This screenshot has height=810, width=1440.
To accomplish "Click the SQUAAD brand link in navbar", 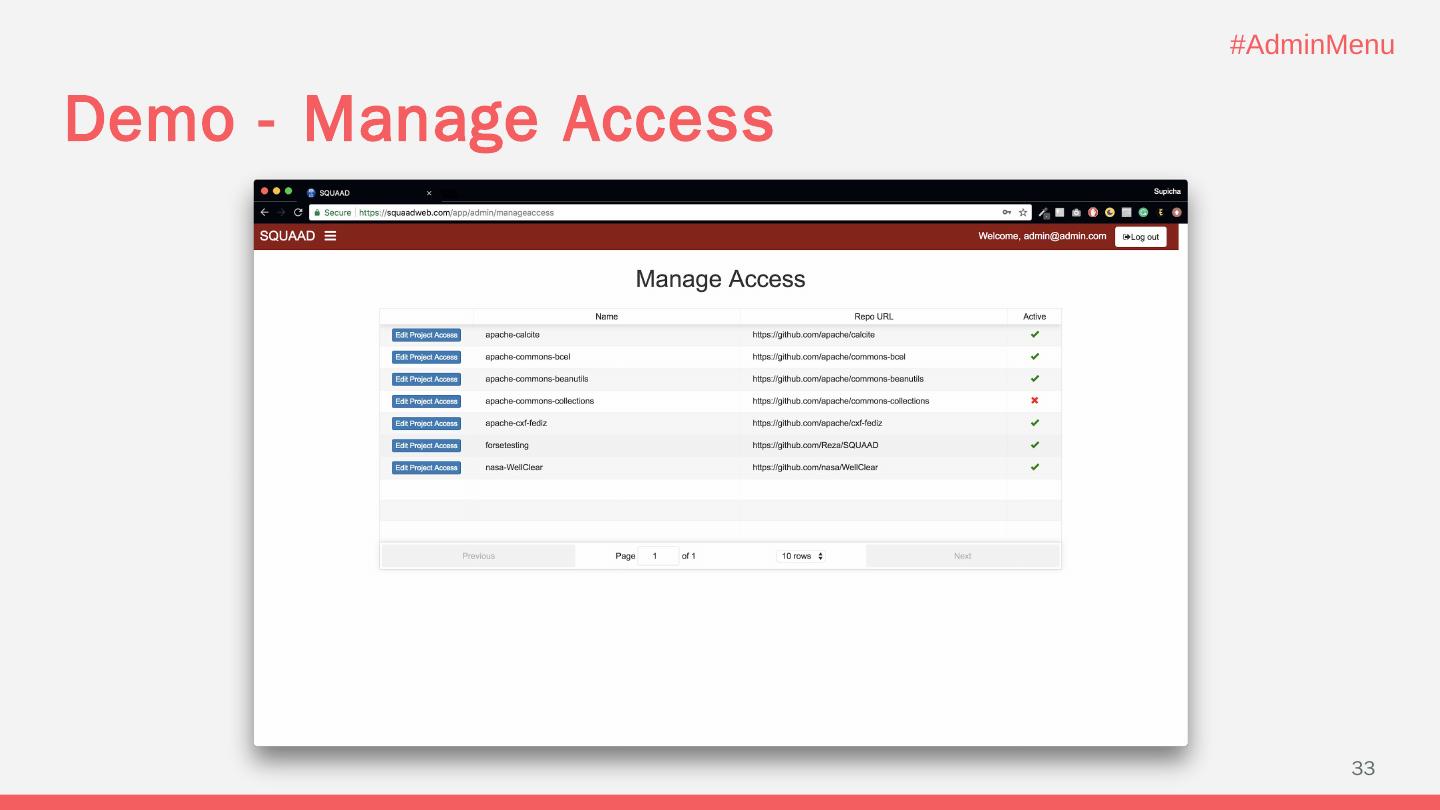I will pyautogui.click(x=287, y=236).
